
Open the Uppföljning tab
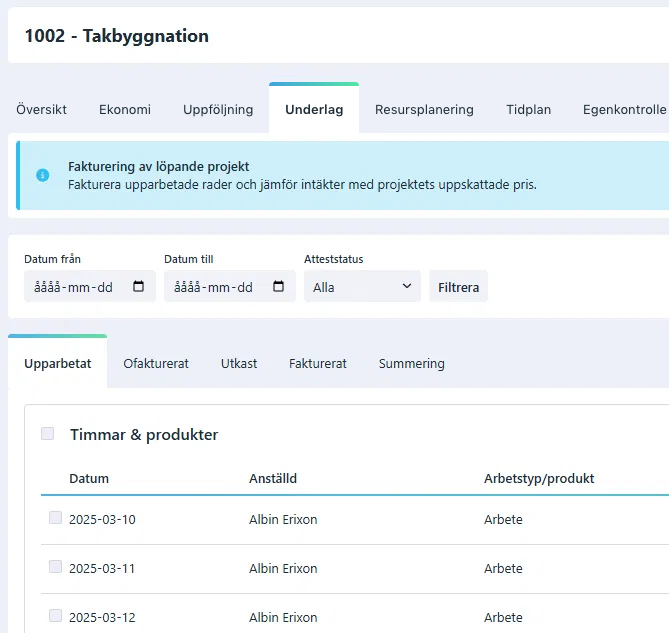pos(218,110)
